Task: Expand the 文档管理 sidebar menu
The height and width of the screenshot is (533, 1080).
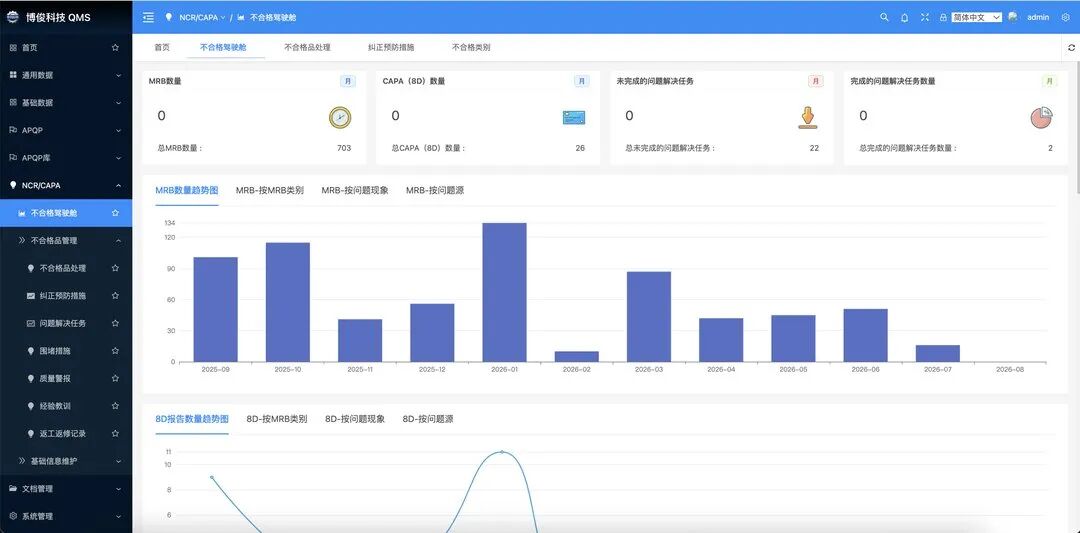Action: [x=66, y=488]
